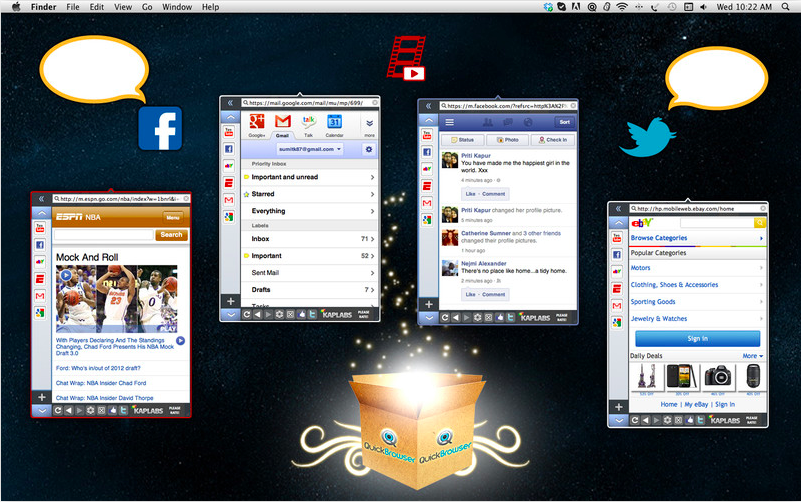Expand more apps chevron in Gmail
Viewport: 801px width, 502px height.
369,124
